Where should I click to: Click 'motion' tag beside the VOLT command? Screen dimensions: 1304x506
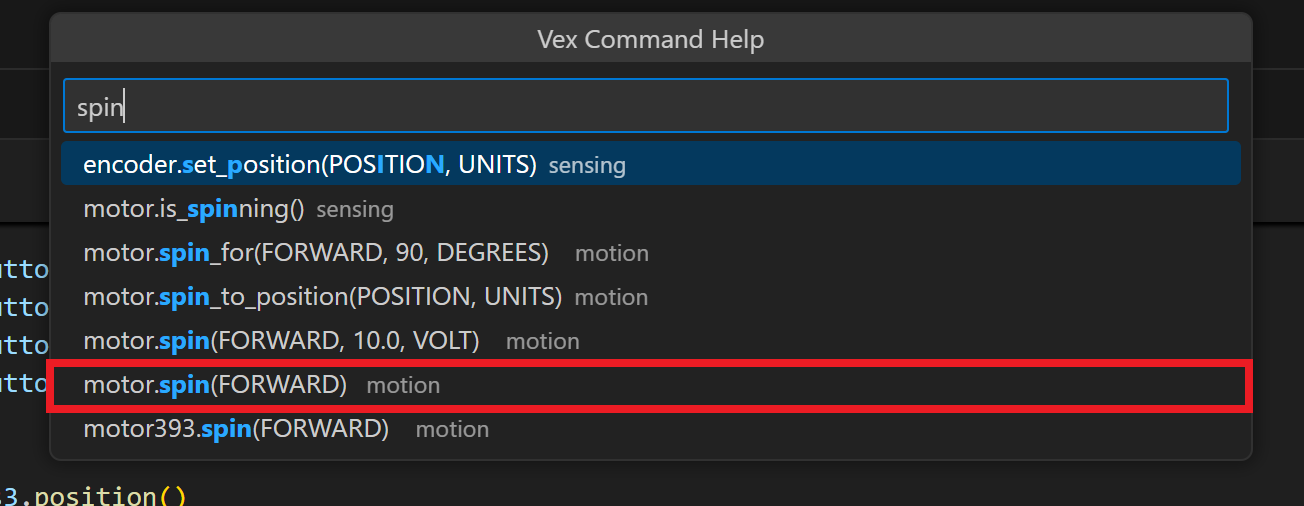(x=543, y=342)
